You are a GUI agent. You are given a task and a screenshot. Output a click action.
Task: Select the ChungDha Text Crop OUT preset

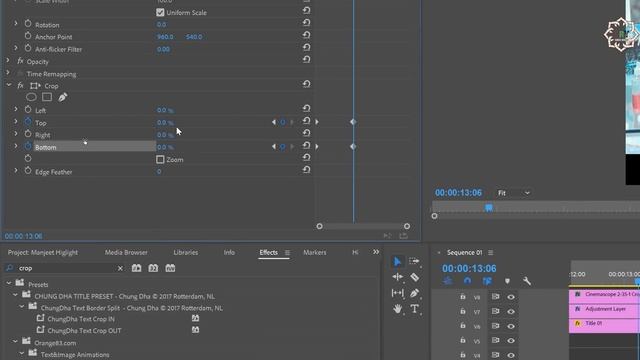coord(84,331)
